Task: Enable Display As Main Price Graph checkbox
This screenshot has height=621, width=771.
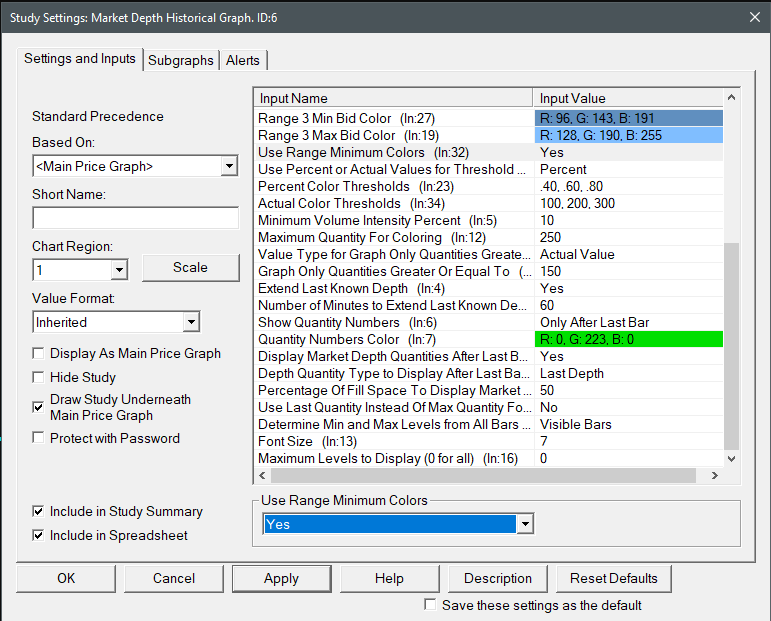Action: (x=39, y=353)
